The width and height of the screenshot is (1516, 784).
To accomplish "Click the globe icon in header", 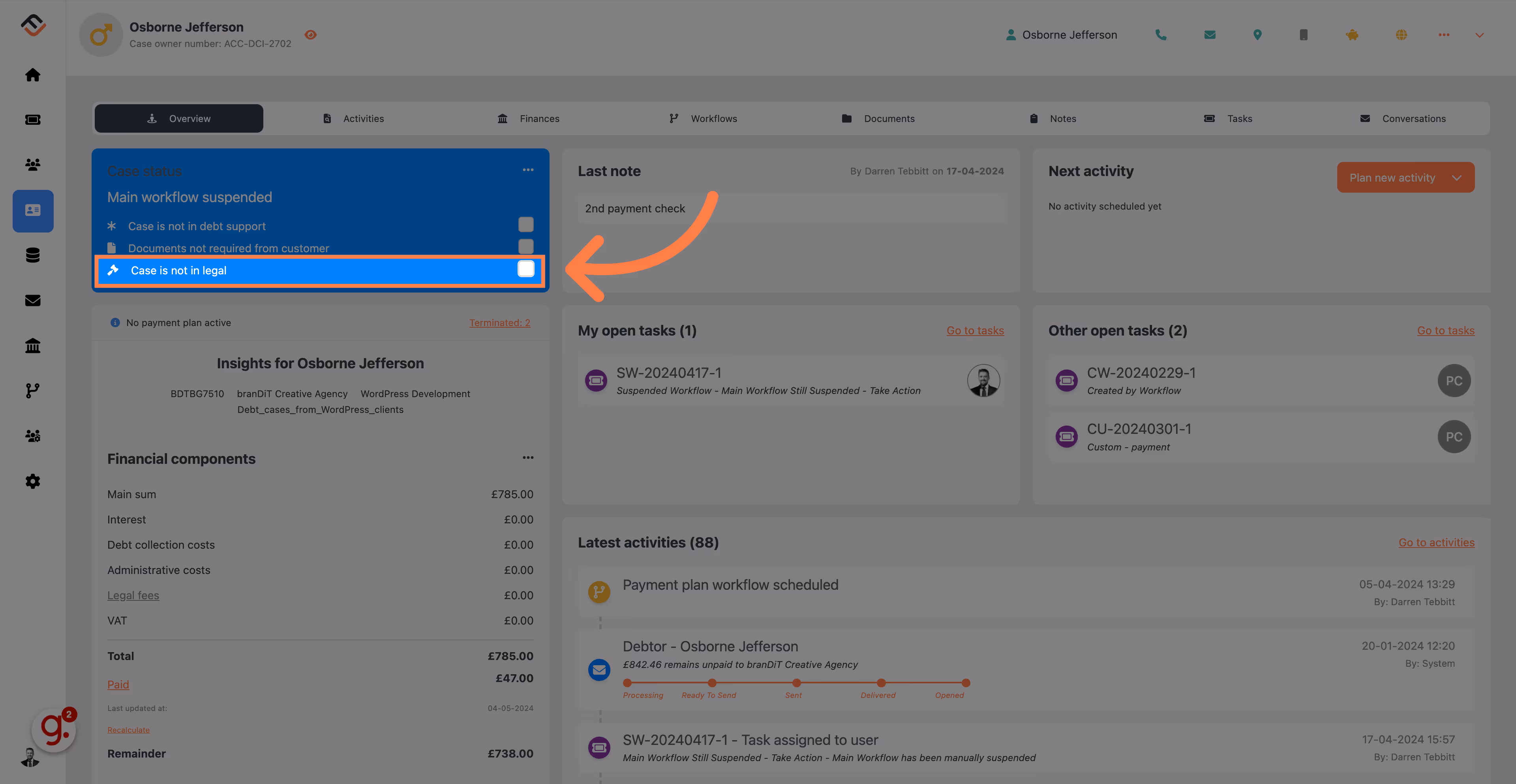I will [x=1401, y=35].
